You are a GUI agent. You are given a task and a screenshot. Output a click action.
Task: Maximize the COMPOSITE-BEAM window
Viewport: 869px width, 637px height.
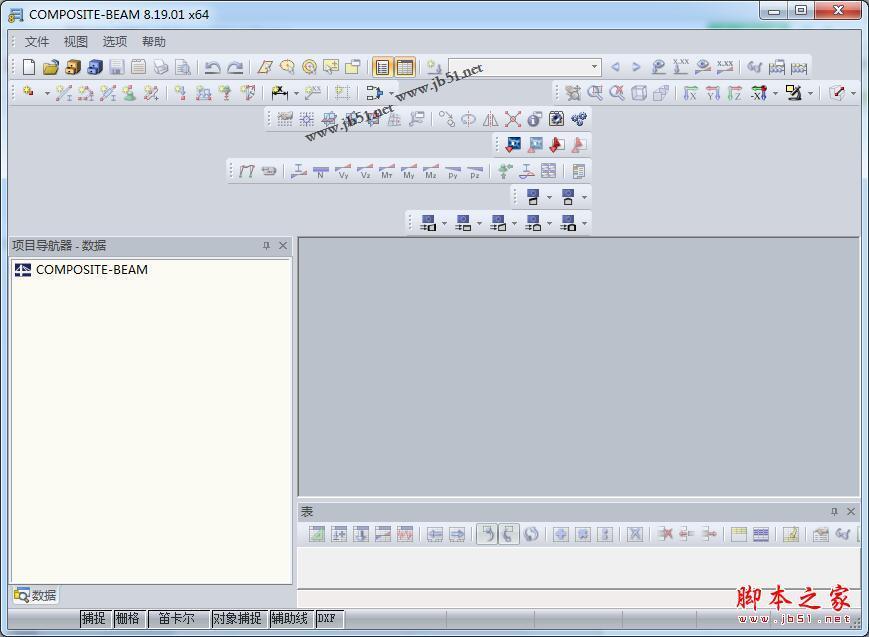tap(801, 11)
